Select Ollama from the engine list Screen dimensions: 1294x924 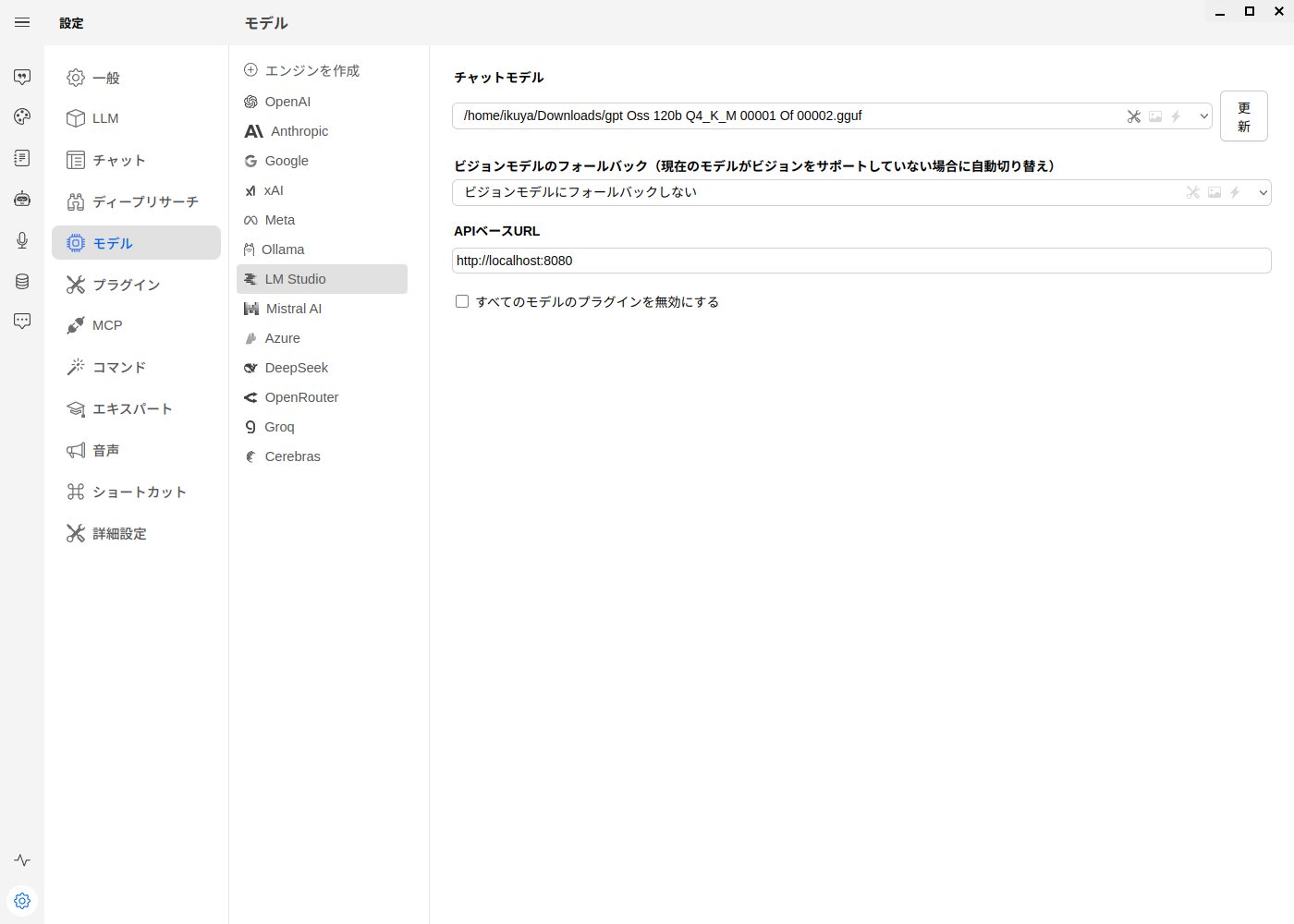(x=283, y=249)
